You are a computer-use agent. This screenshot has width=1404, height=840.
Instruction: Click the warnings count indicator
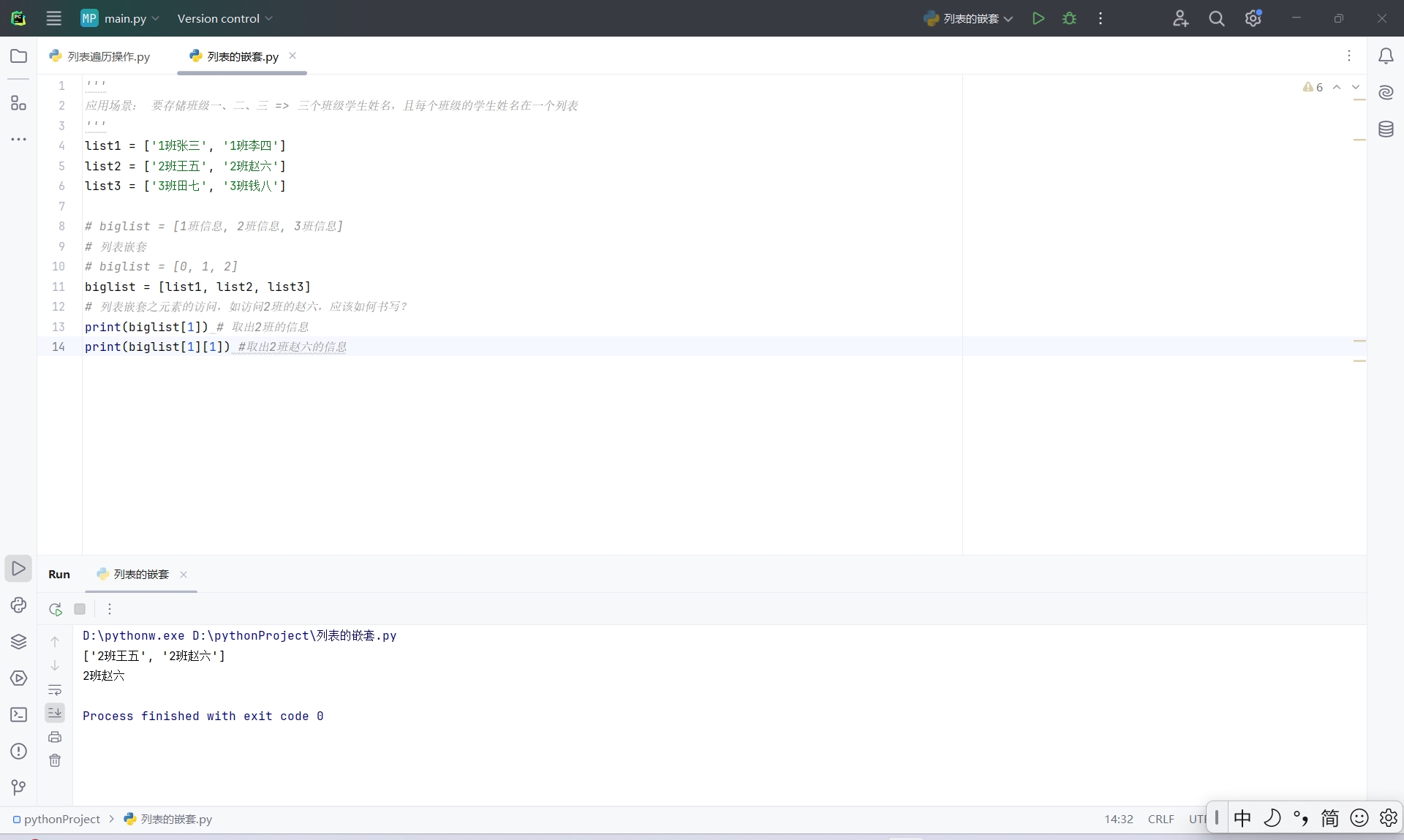pos(1313,87)
